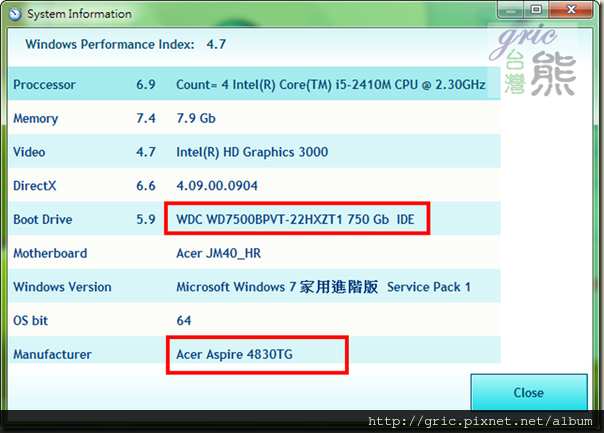The height and width of the screenshot is (433, 604).
Task: Click the 'Proccessor' row label
Action: point(44,84)
